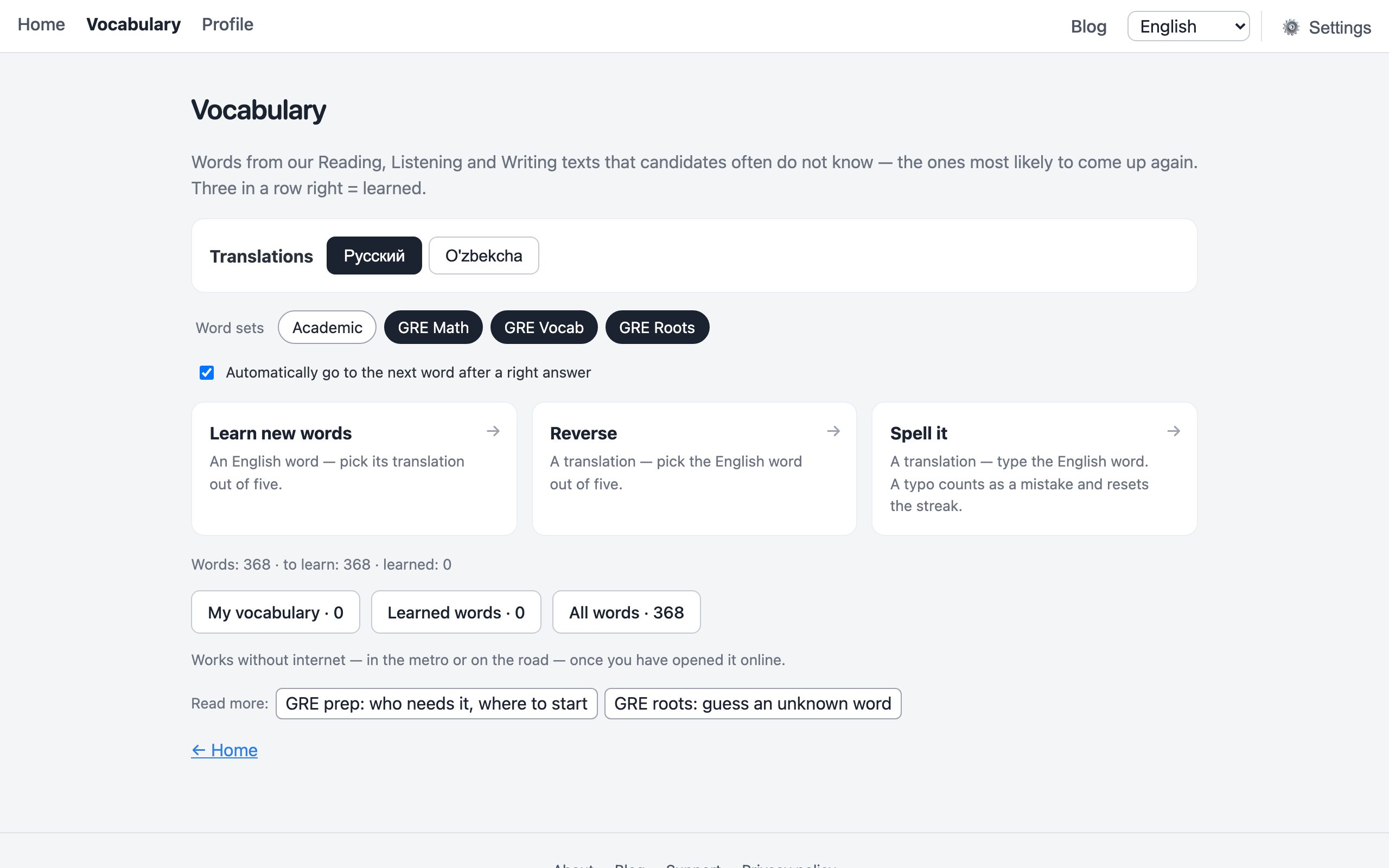Disable the GRE Math word set

coord(434,327)
